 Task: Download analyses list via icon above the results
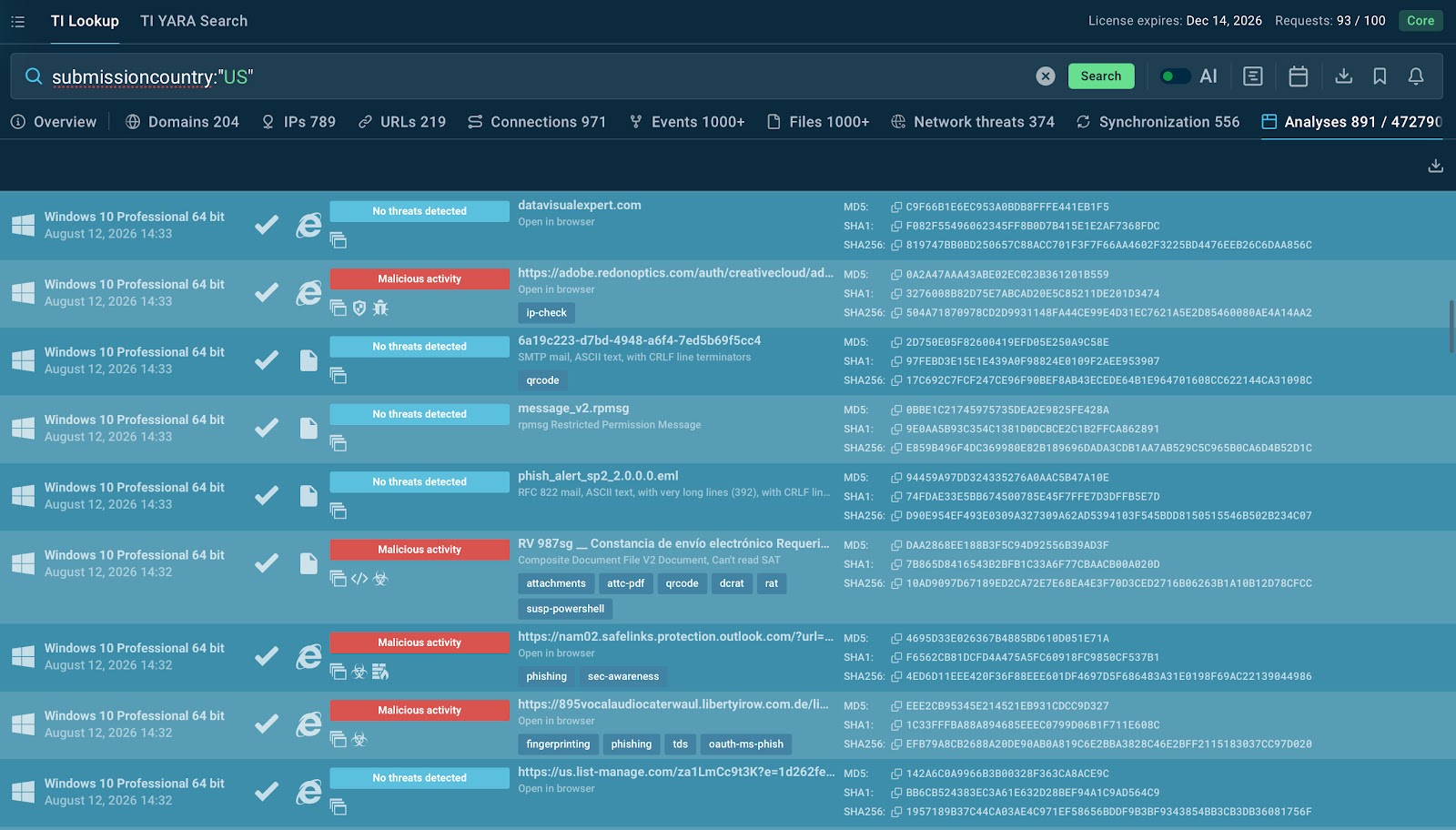pos(1436,166)
